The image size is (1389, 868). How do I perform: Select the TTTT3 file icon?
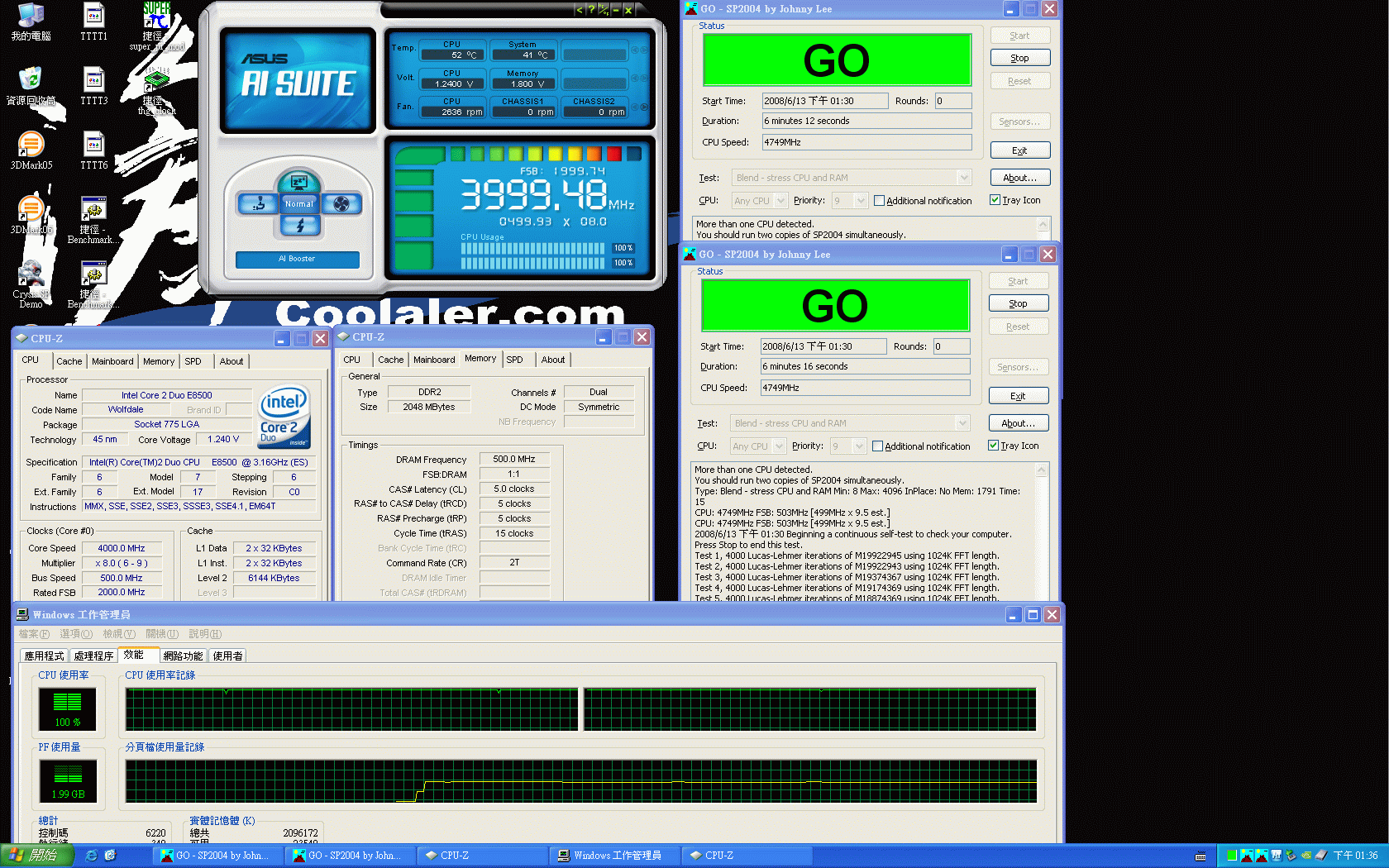point(93,86)
